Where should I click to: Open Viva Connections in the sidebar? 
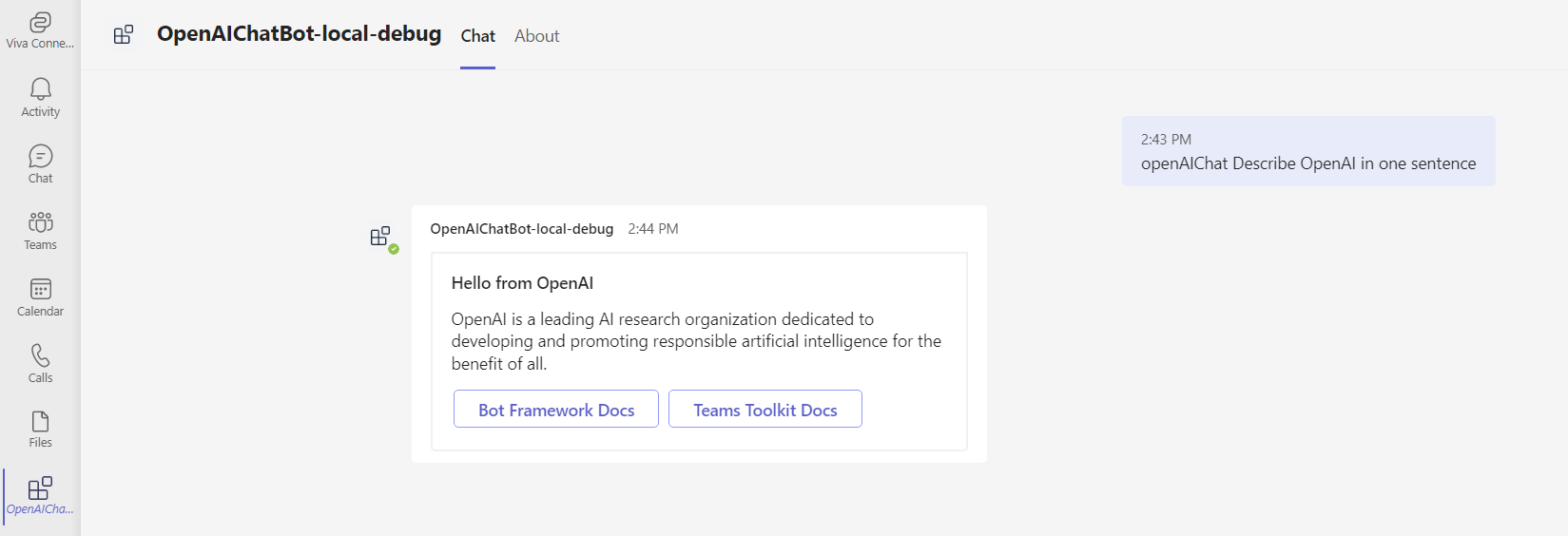(x=40, y=29)
